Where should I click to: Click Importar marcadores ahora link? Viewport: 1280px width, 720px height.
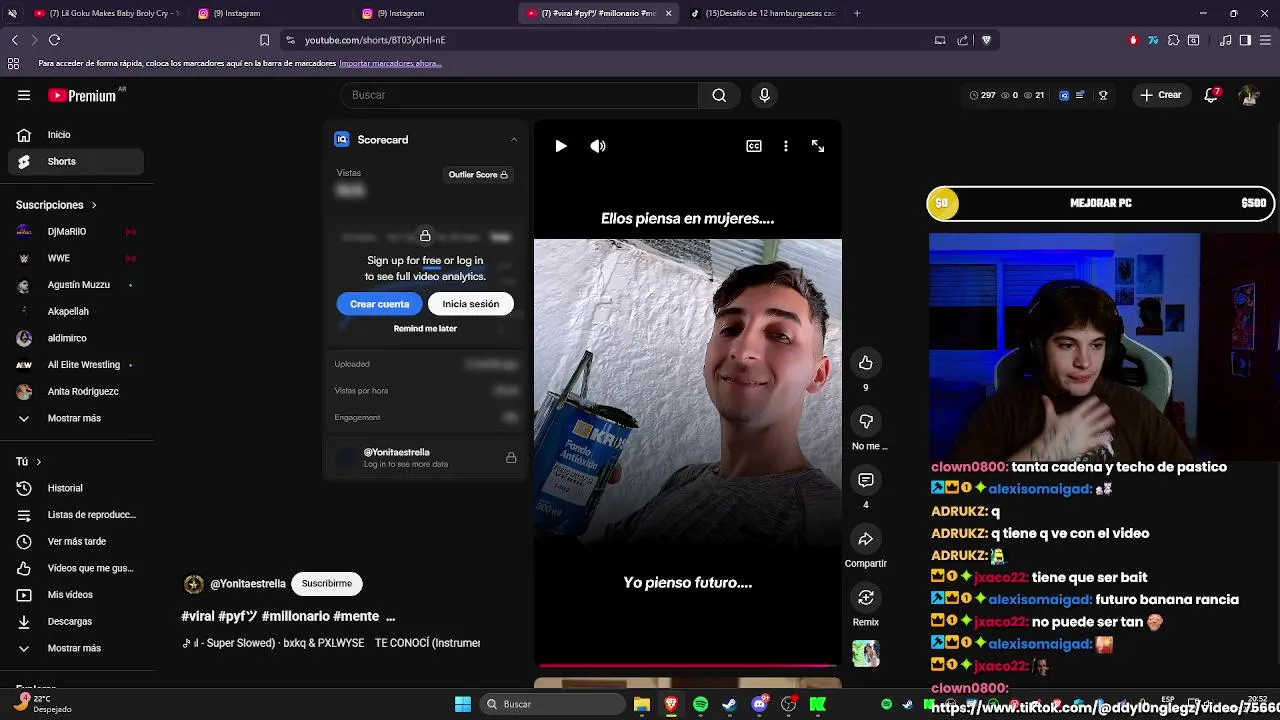click(x=390, y=63)
